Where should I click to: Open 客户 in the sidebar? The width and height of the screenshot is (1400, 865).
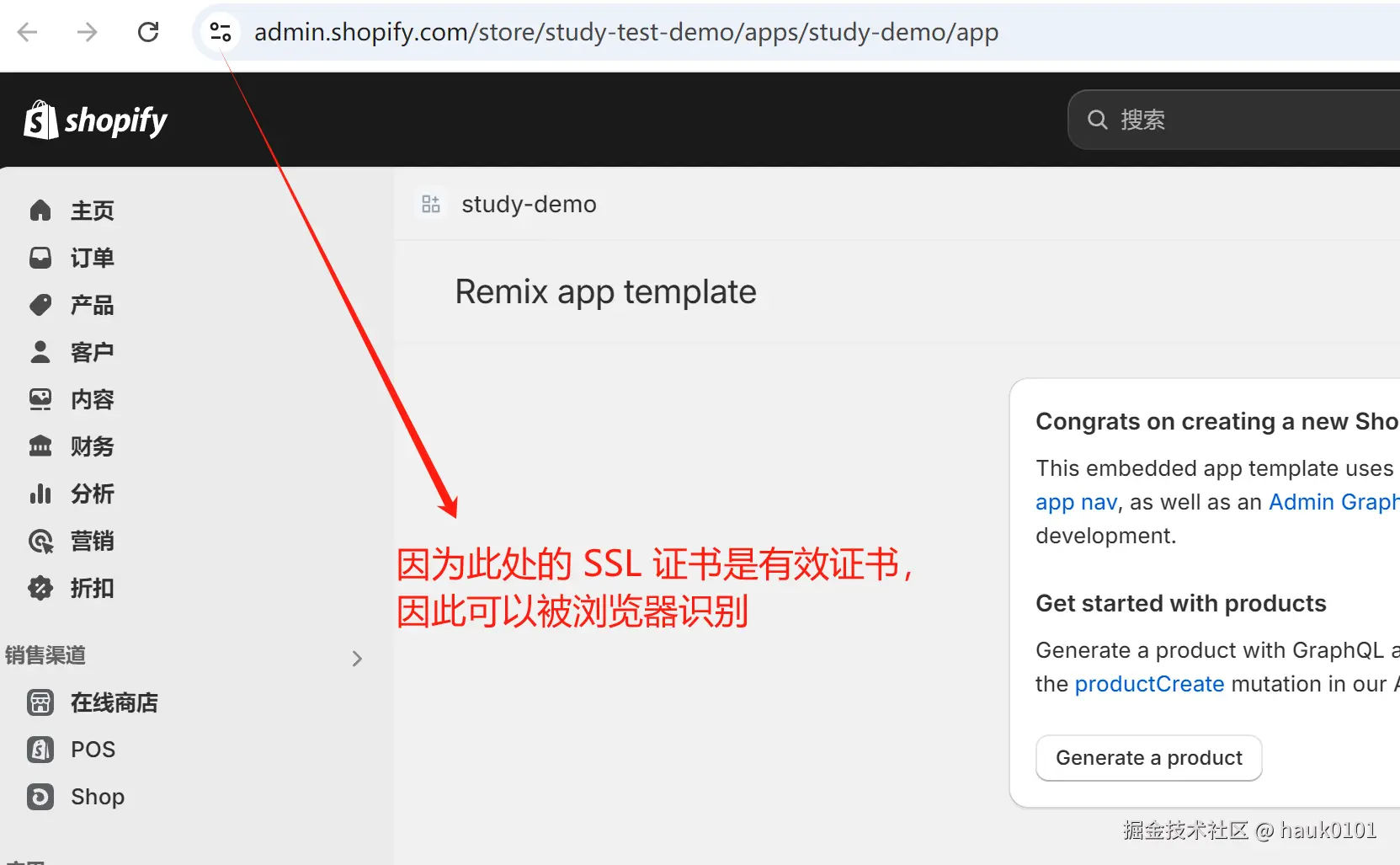coord(92,352)
